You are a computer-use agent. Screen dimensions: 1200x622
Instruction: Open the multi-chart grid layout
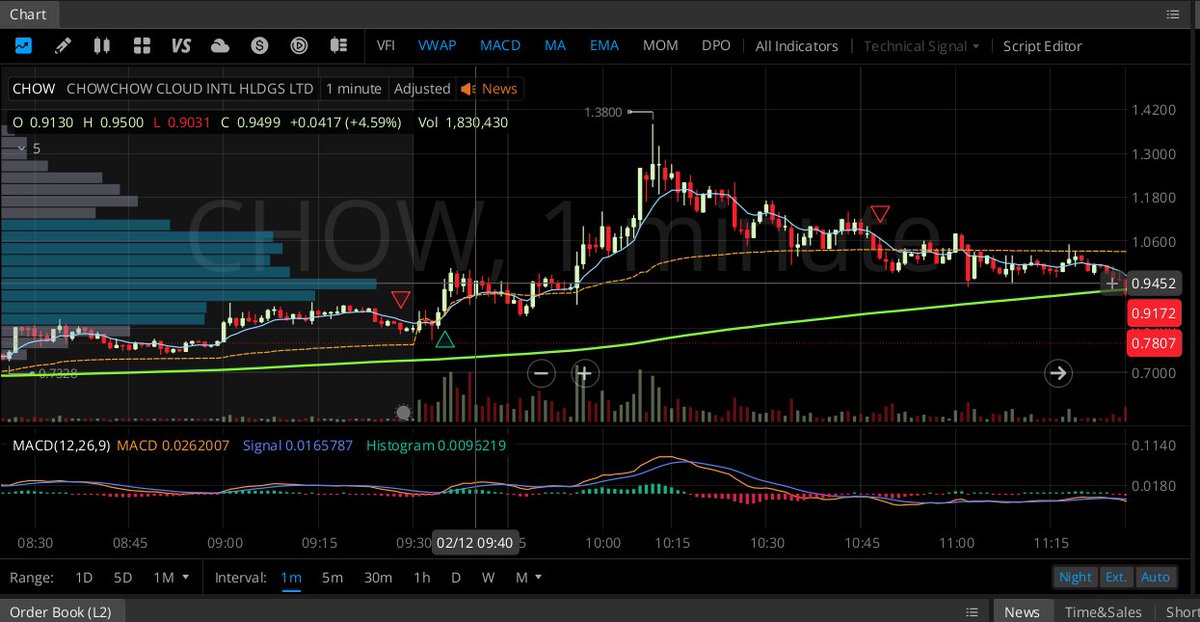[x=141, y=45]
